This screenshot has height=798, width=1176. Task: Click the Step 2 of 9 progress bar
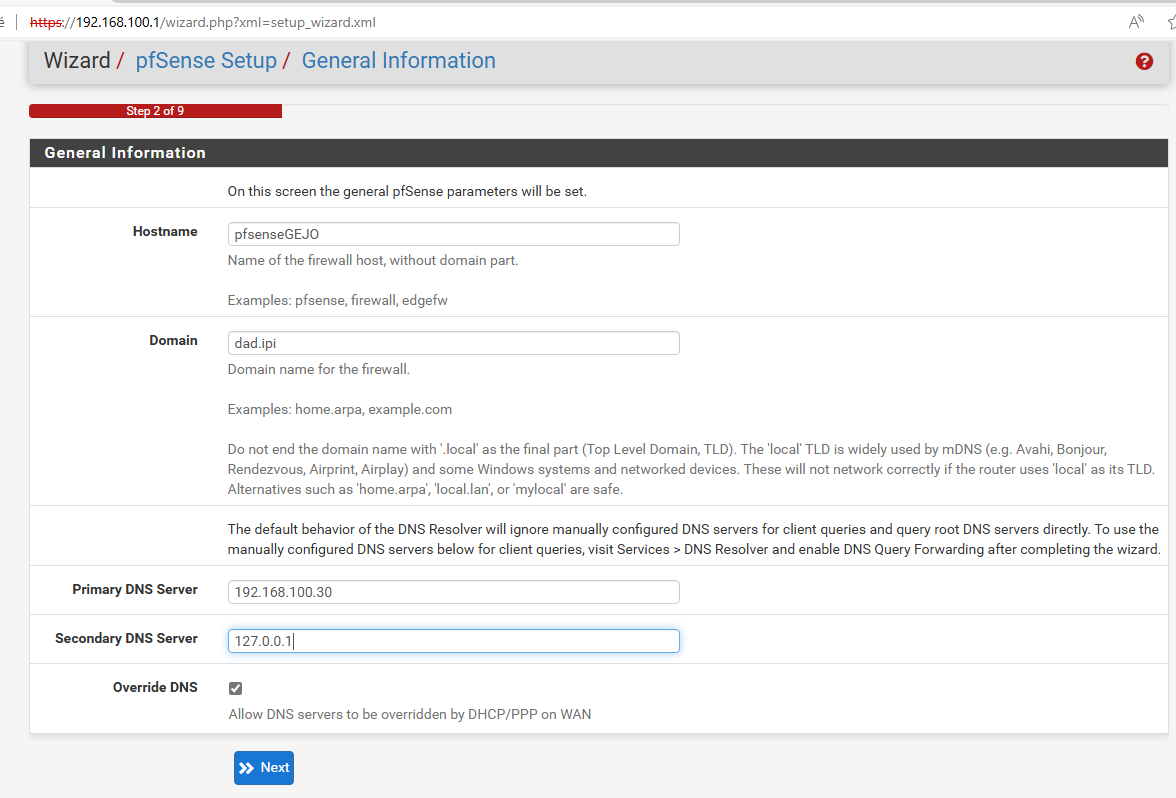[x=155, y=111]
